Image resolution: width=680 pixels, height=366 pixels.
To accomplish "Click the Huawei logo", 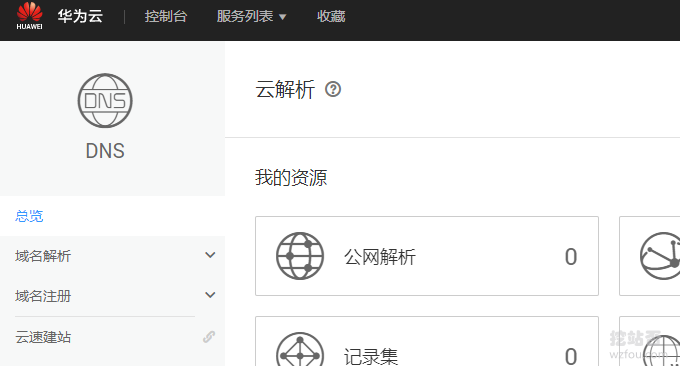I will [29, 16].
